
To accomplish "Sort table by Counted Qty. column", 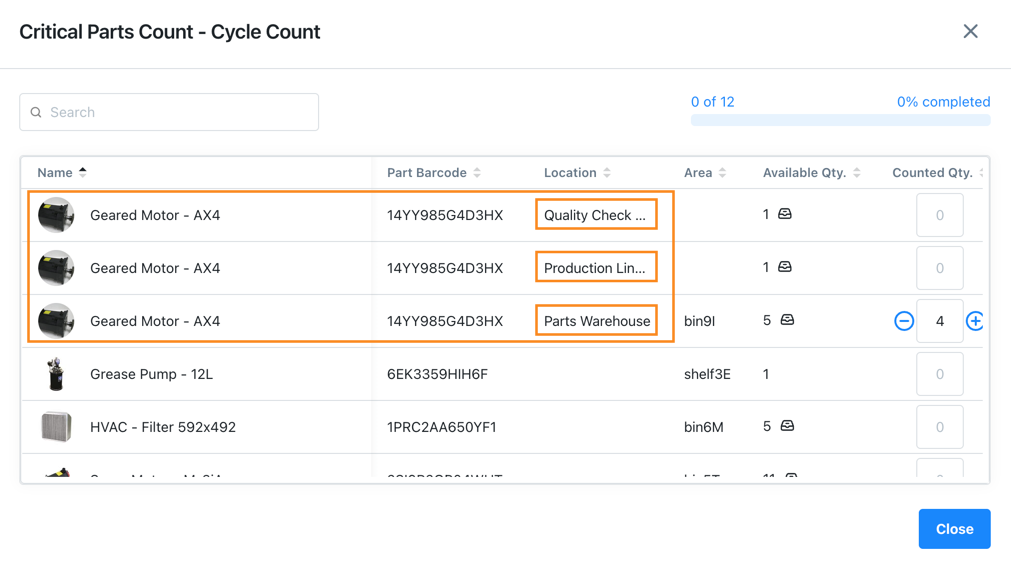I will click(937, 172).
